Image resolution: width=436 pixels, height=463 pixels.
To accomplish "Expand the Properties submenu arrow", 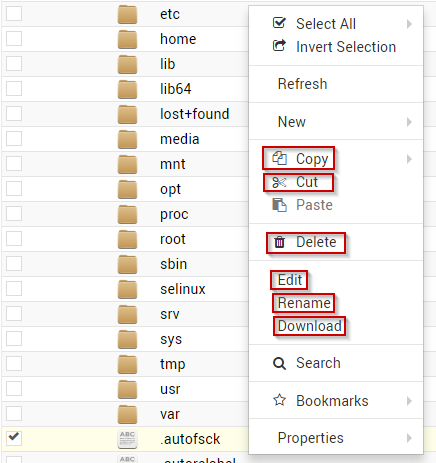I will (x=409, y=438).
